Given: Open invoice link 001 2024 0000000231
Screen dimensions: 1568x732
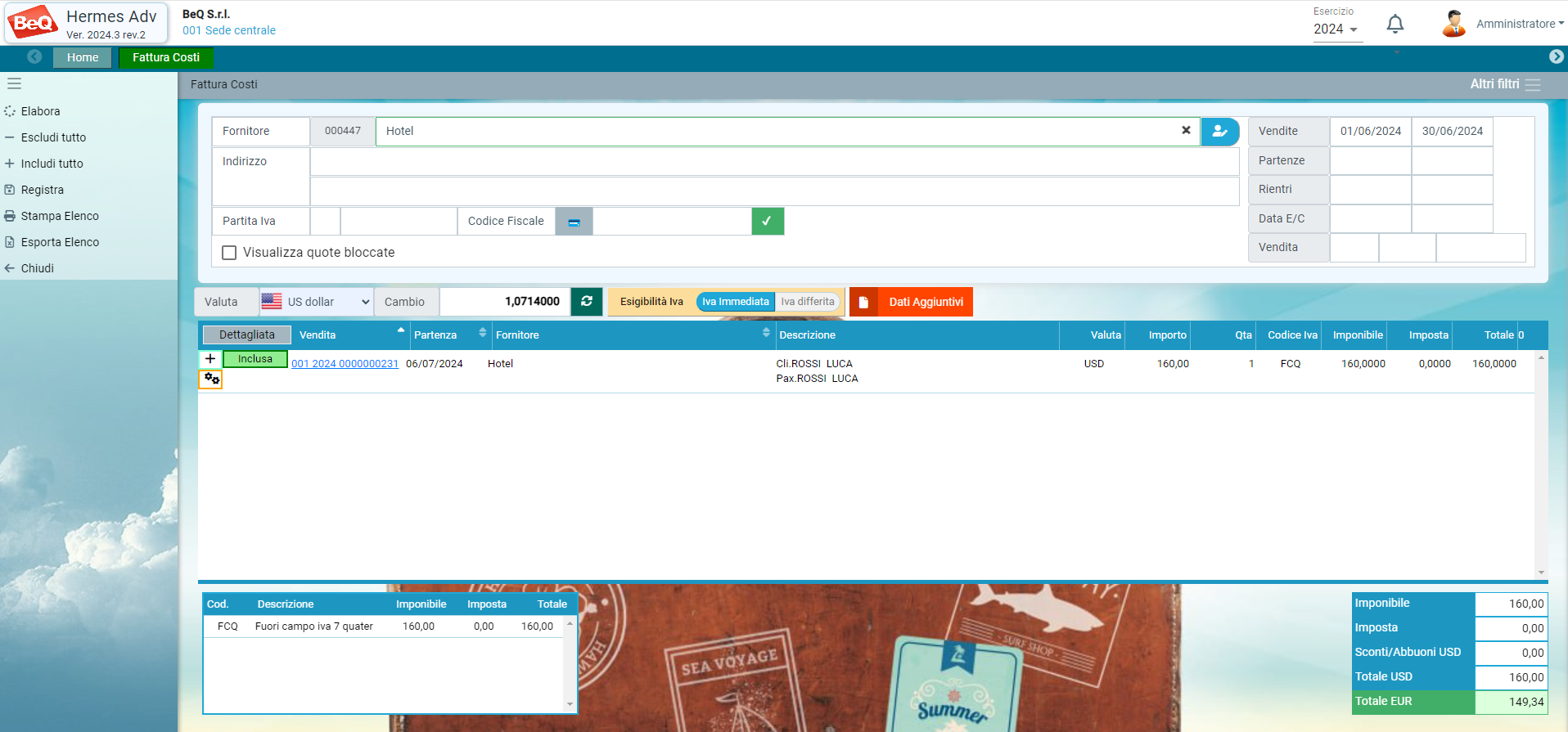Looking at the screenshot, I should coord(345,364).
